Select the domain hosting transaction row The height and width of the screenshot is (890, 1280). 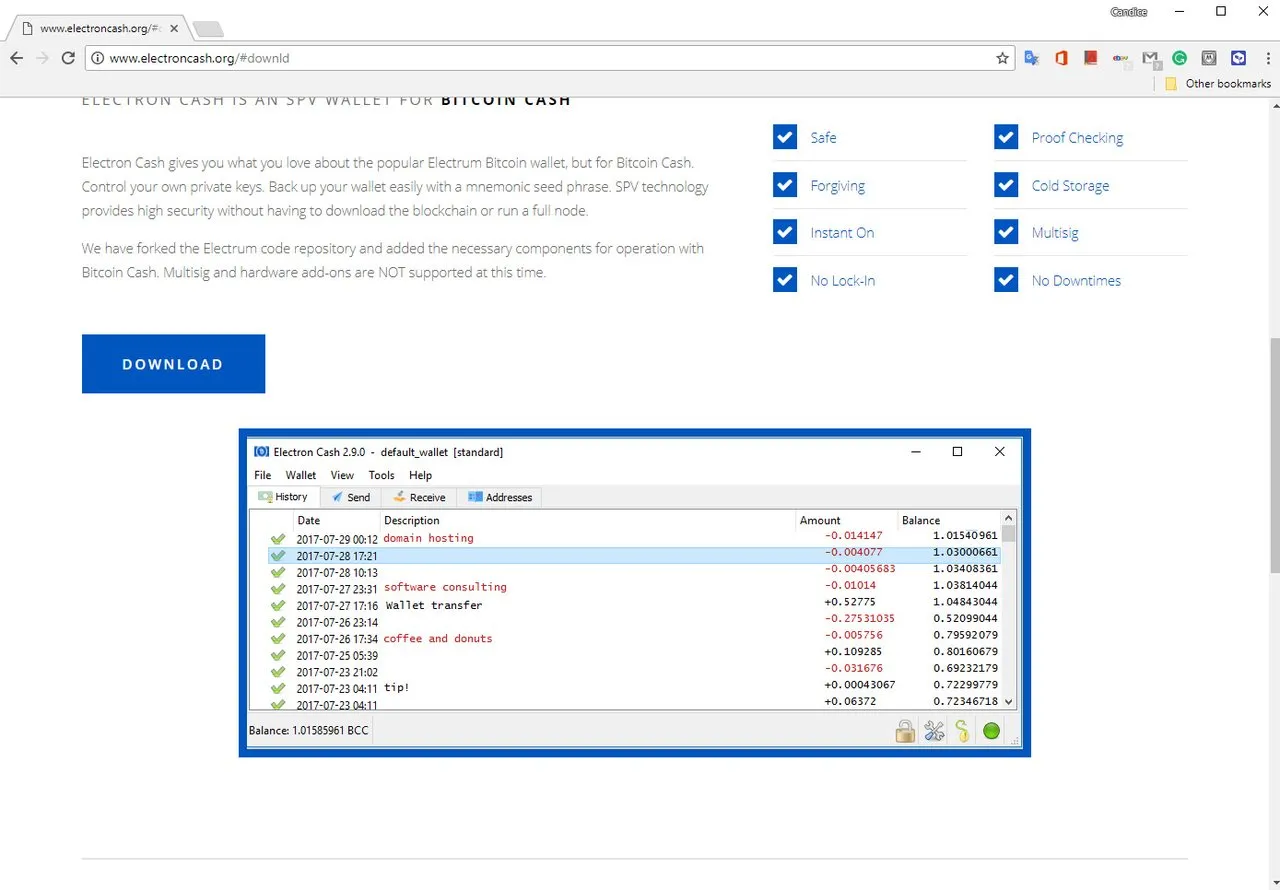(634, 538)
